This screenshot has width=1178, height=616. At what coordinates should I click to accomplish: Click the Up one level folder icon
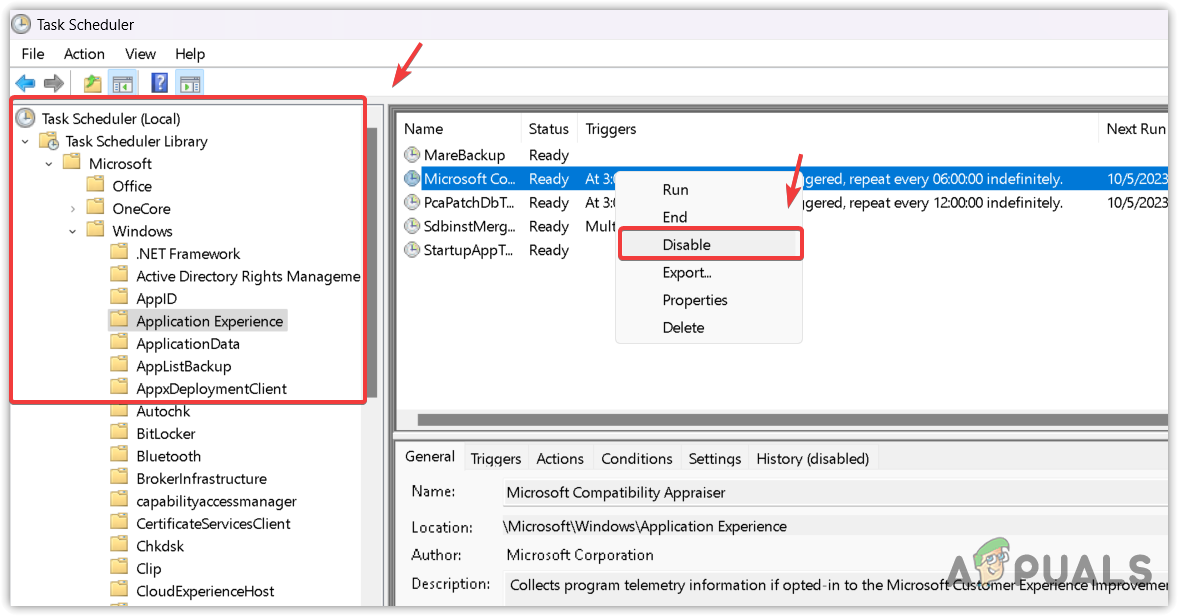coord(92,83)
